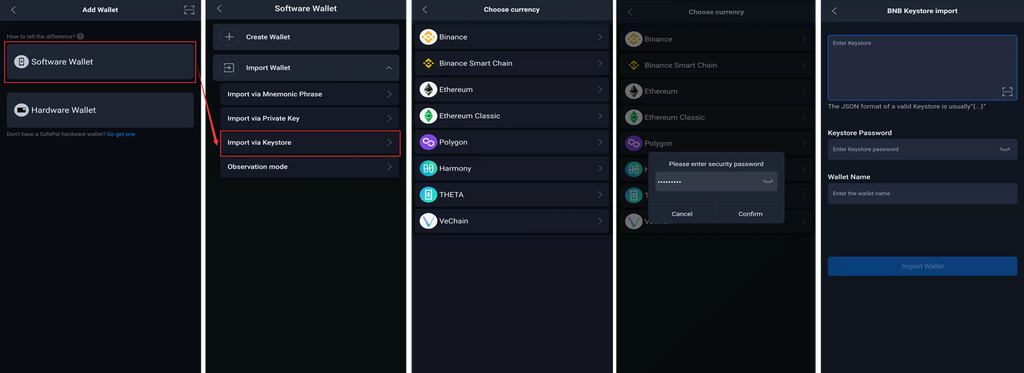Click the Enter Keystore text area
This screenshot has width=1024, height=373.
[x=922, y=67]
